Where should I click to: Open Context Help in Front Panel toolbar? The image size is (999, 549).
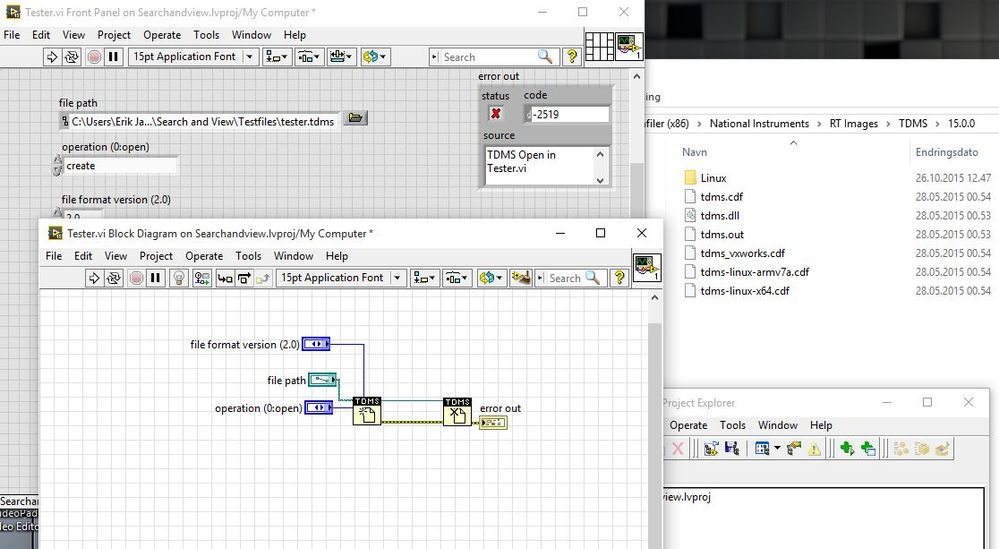[x=571, y=57]
